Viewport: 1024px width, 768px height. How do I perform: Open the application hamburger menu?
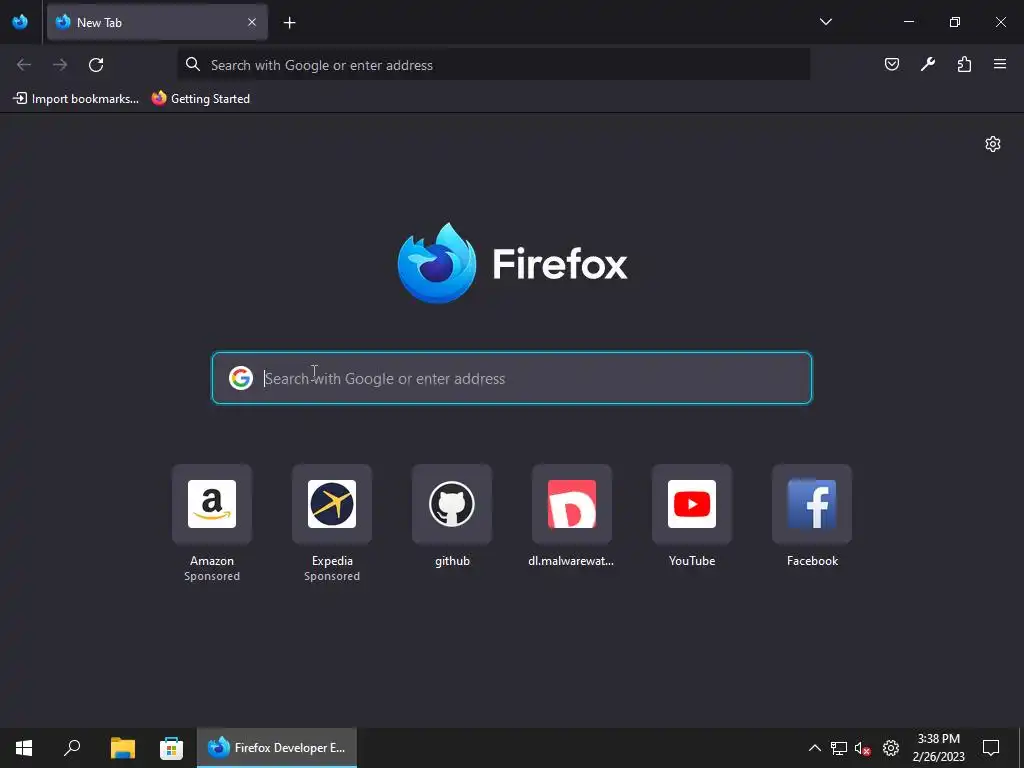coord(1000,64)
